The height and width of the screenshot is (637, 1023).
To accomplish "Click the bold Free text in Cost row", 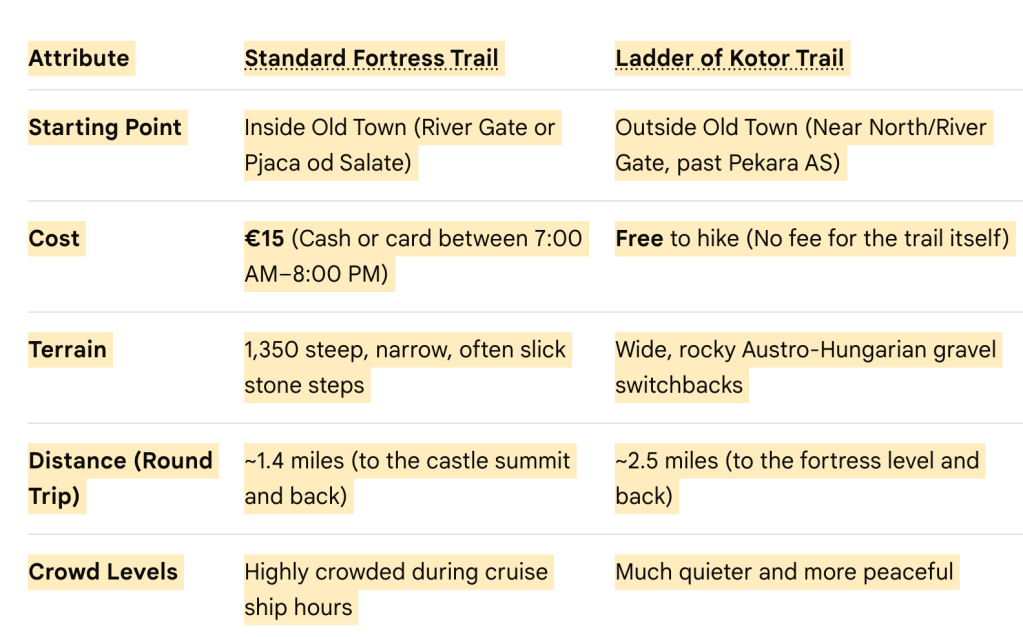I will 639,238.
